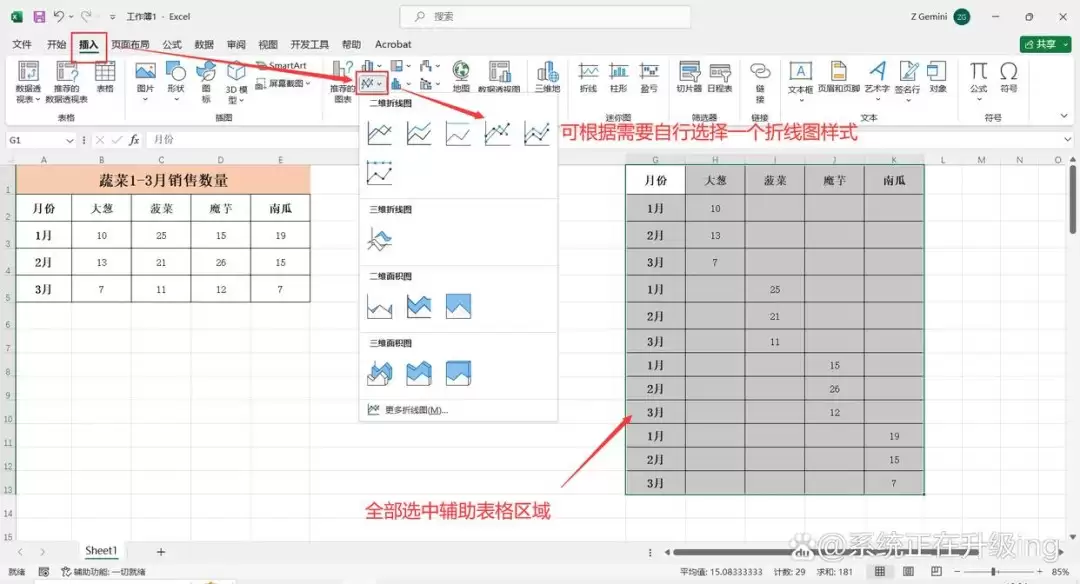Insert a Slicer filter
Screen dimensions: 1080x584
coord(689,77)
